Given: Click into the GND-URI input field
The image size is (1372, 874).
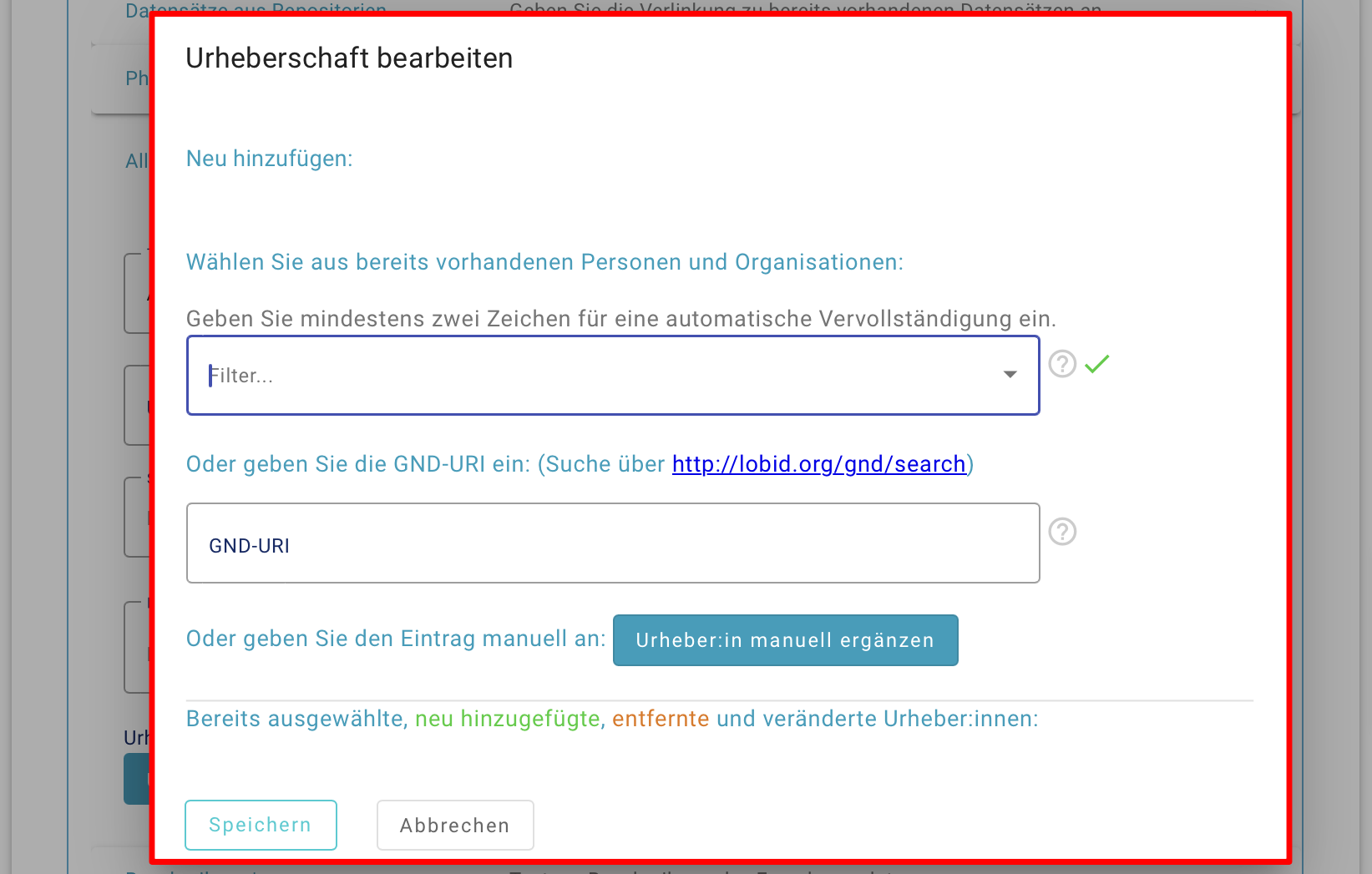Looking at the screenshot, I should [613, 543].
